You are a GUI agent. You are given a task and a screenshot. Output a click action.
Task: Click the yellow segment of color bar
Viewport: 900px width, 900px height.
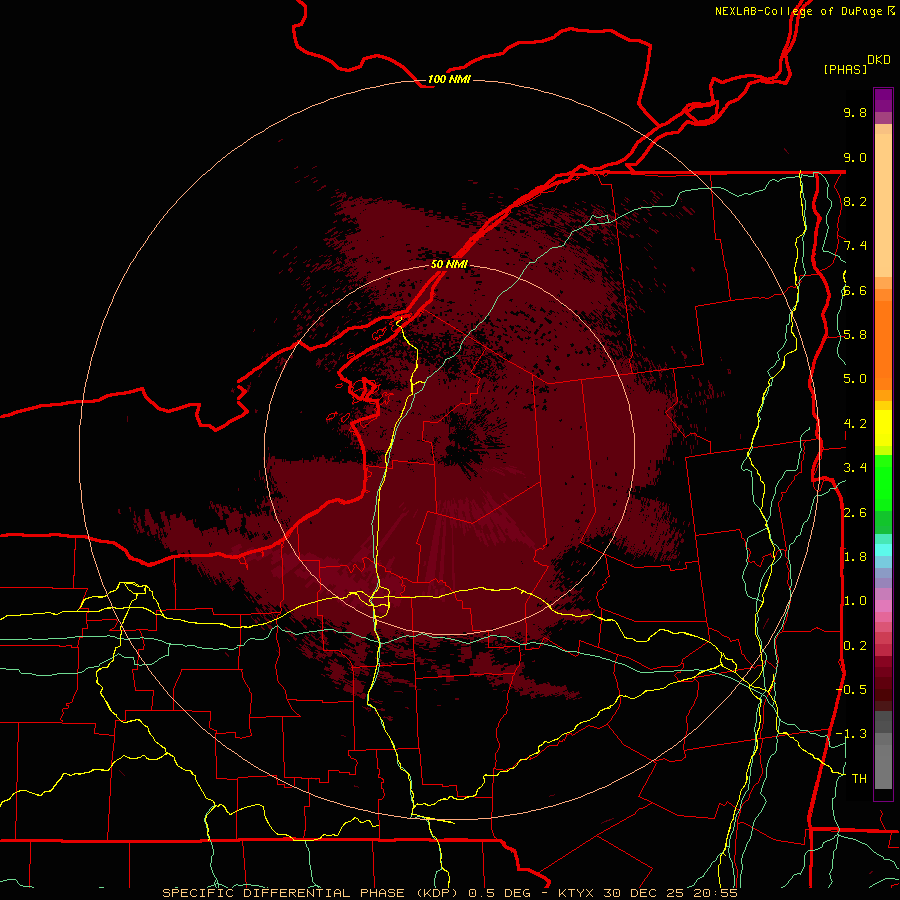pos(883,428)
